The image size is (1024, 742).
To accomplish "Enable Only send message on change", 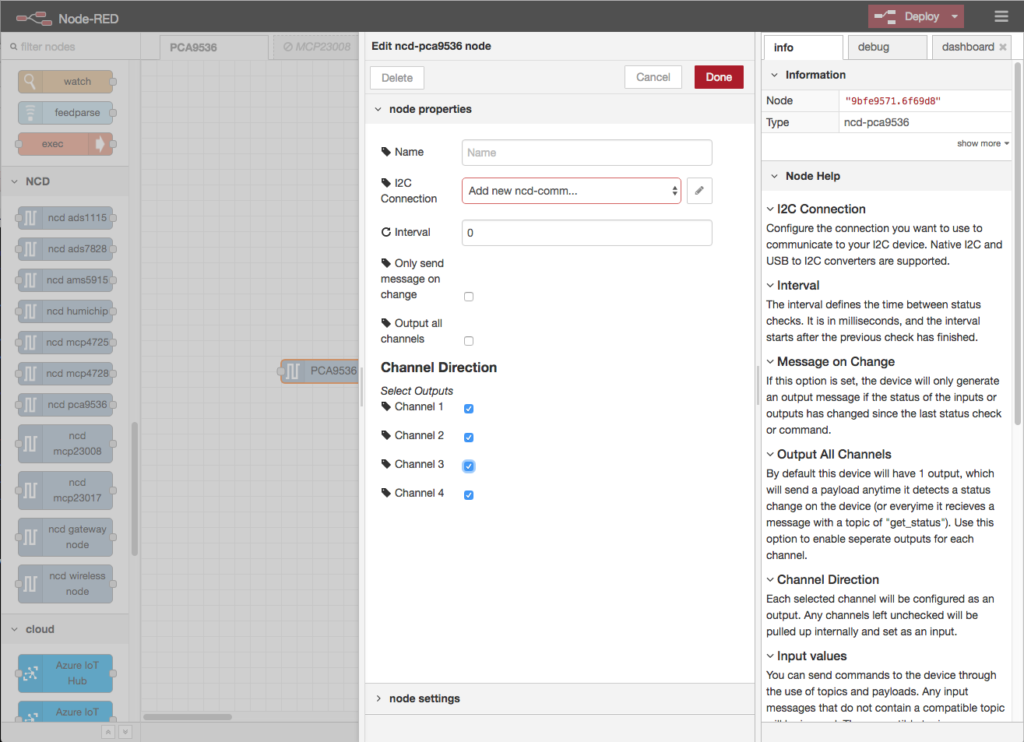I will 469,297.
